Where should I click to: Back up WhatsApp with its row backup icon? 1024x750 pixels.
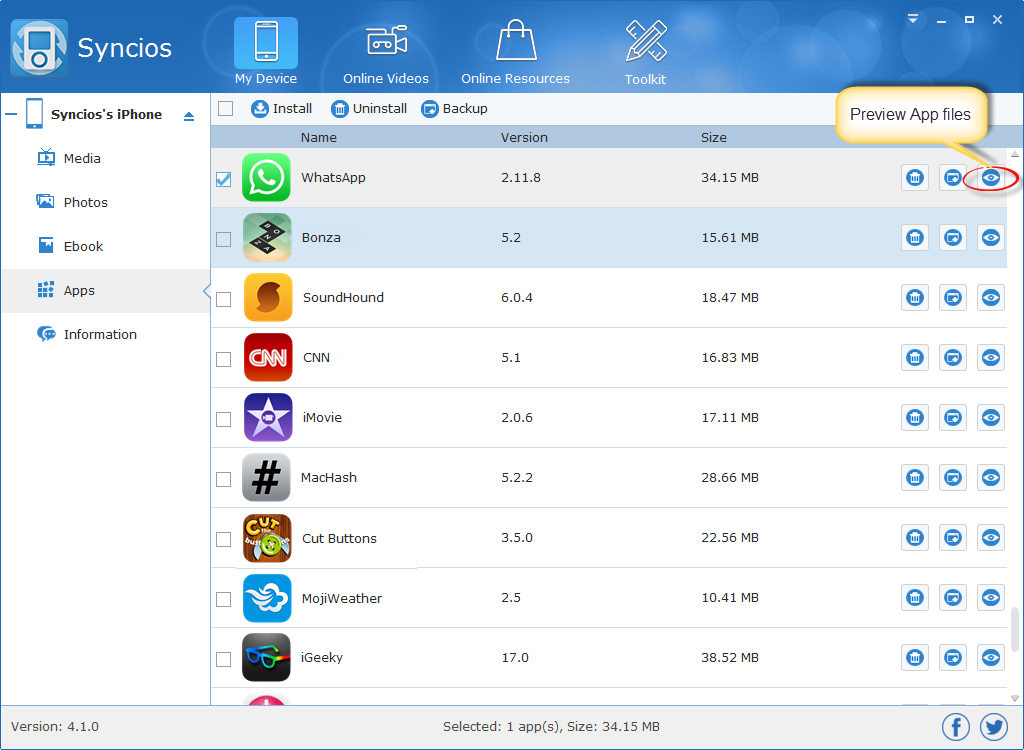(x=953, y=178)
